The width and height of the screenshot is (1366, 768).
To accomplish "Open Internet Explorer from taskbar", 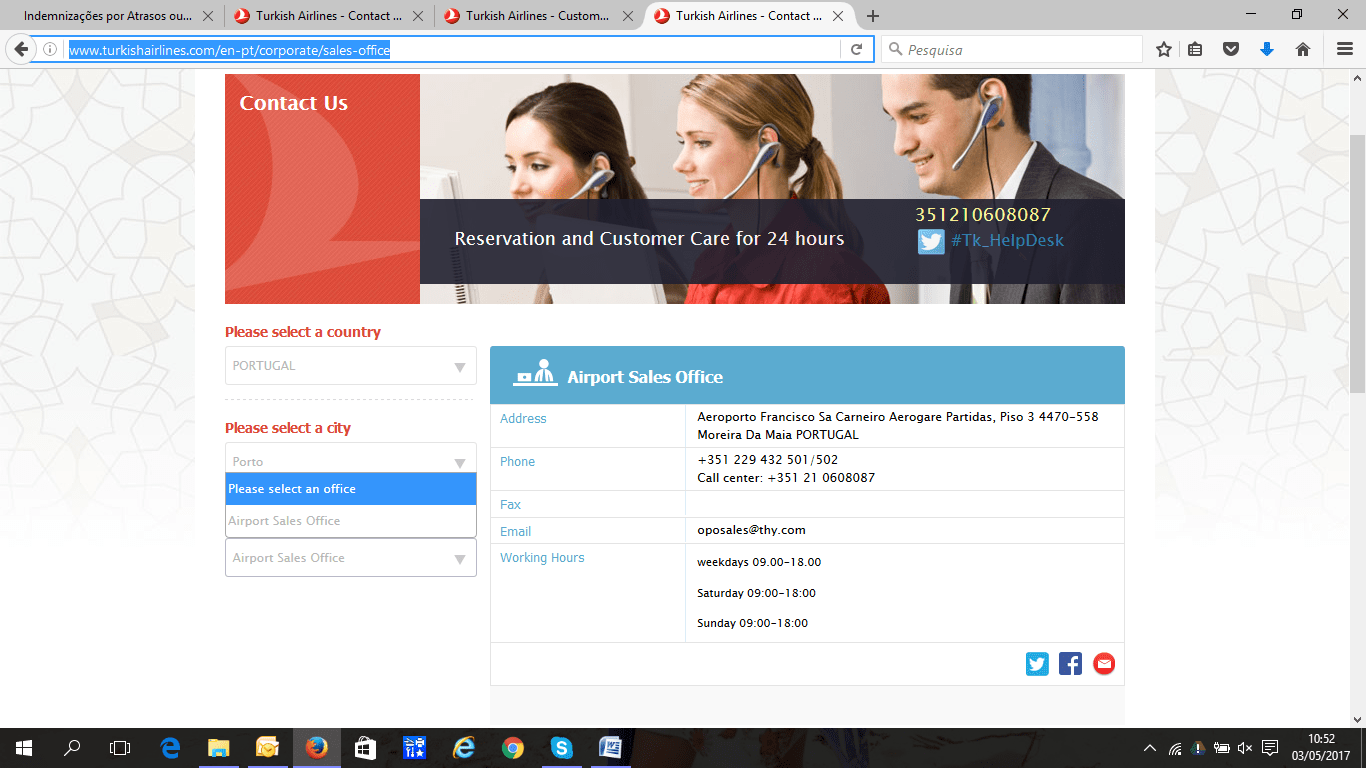I will [464, 748].
